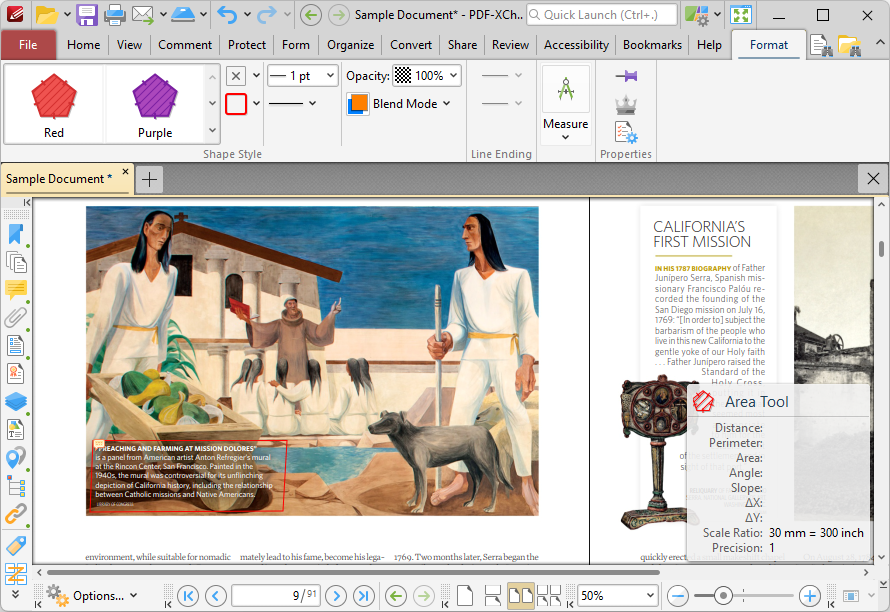Zoom out with the minus button
Image resolution: width=890 pixels, height=612 pixels.
678,596
